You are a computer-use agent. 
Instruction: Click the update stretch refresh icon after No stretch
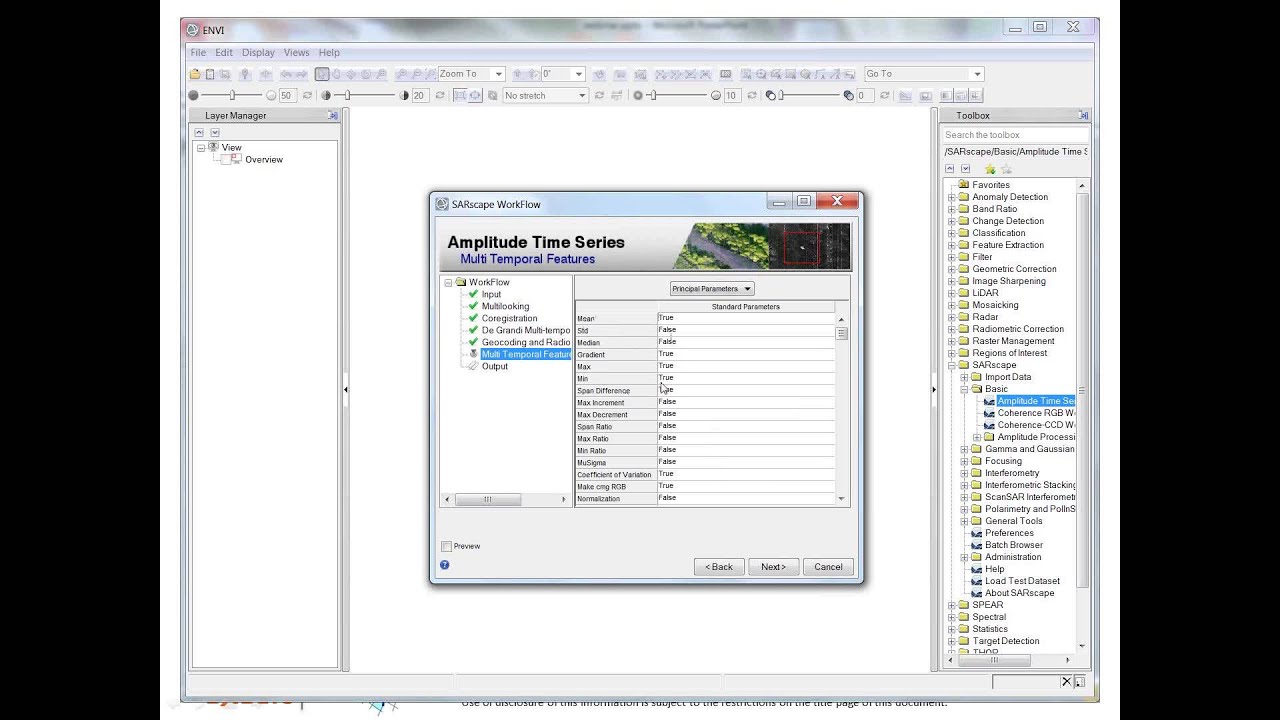click(x=599, y=96)
